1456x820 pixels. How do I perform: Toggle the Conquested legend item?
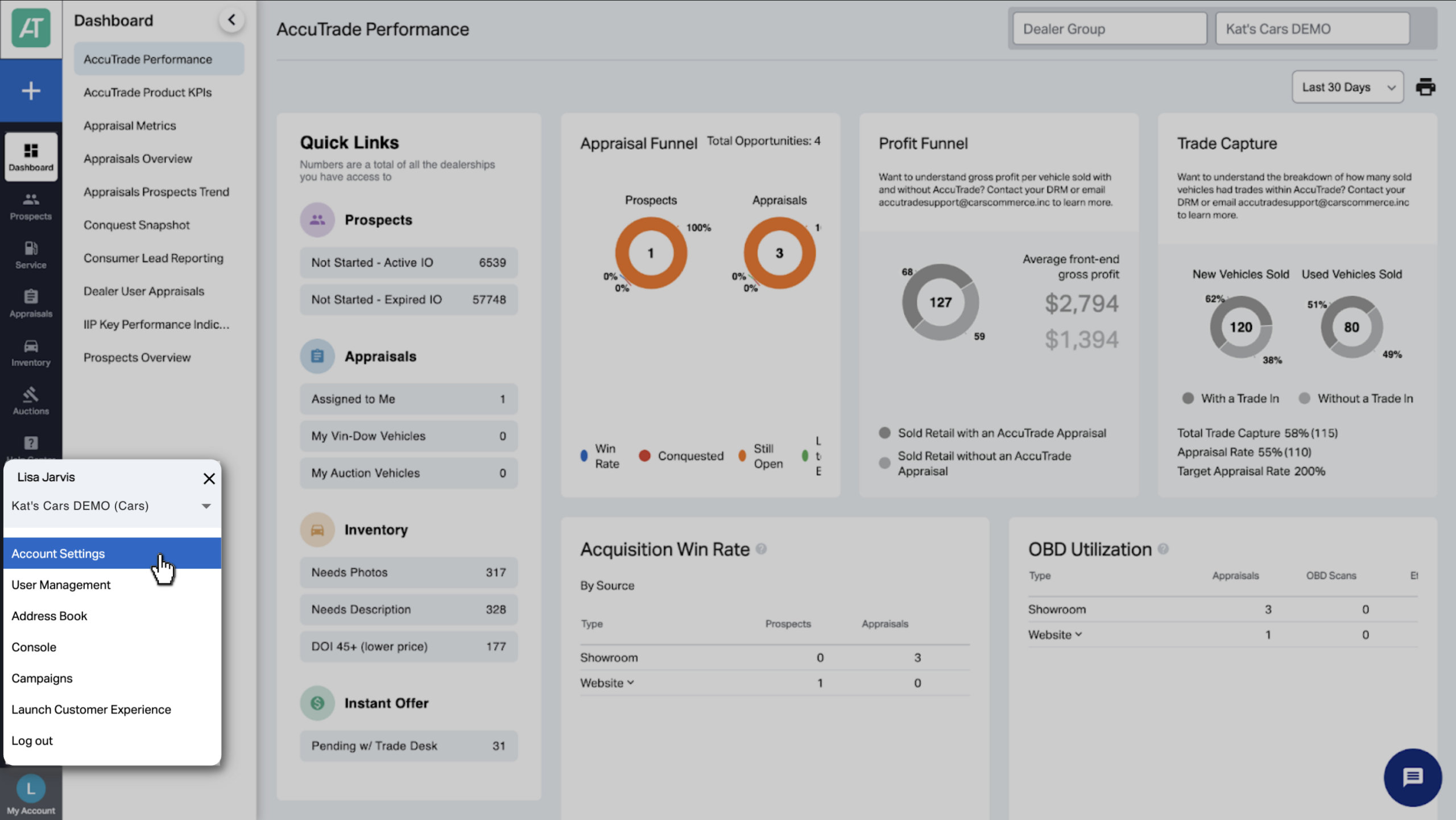coord(681,455)
